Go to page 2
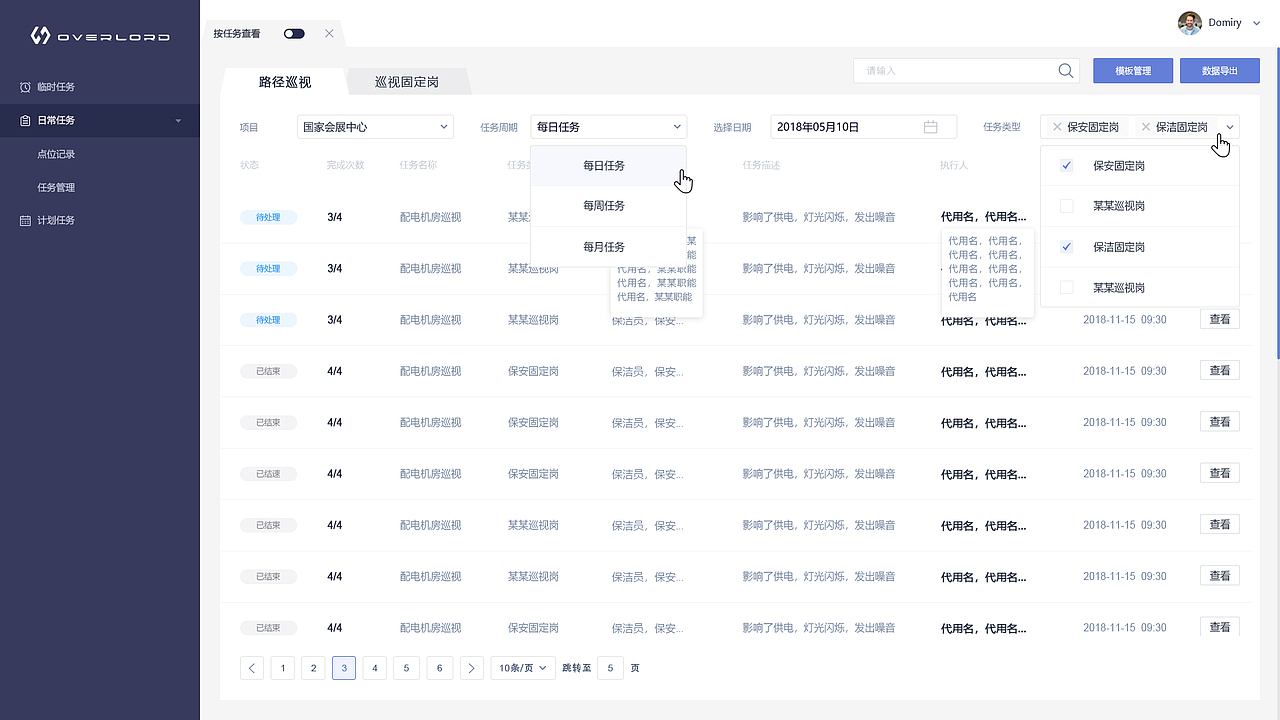The image size is (1280, 720). pos(313,668)
